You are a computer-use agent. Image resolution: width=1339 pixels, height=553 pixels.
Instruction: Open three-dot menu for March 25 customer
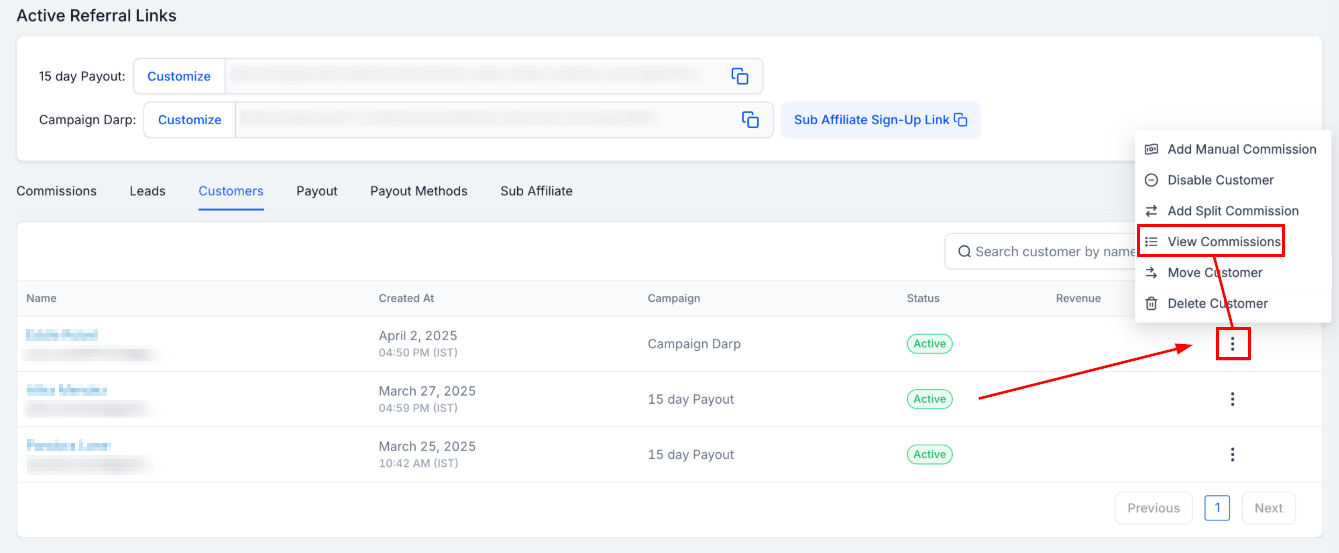[x=1232, y=454]
